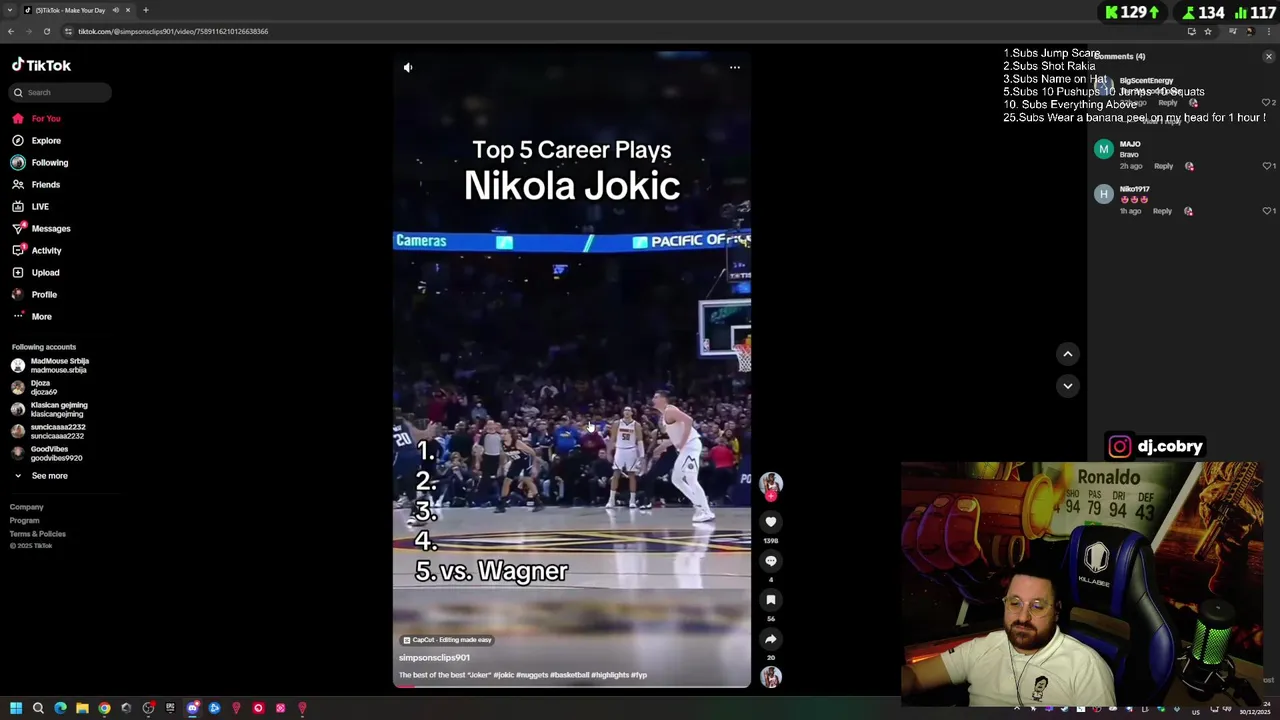The image size is (1280, 720).
Task: Click the CapCut Editing made easy tag
Action: (x=447, y=640)
